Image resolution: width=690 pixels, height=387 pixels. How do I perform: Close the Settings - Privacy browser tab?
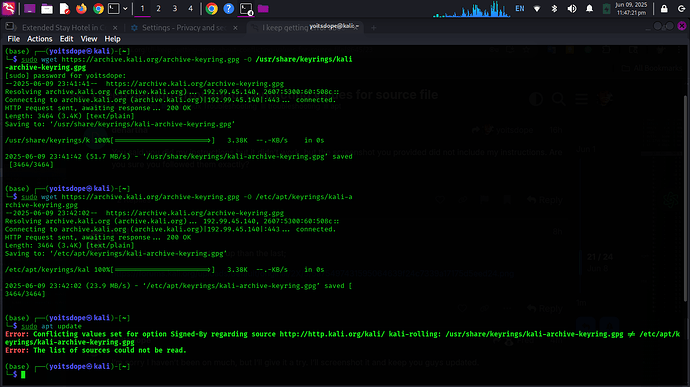point(235,28)
